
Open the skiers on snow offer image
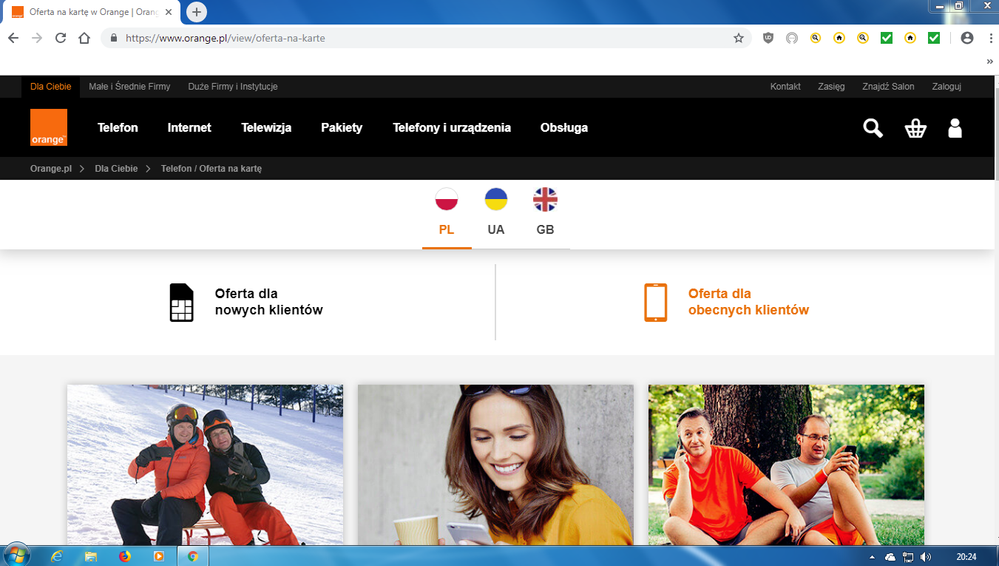click(x=205, y=465)
